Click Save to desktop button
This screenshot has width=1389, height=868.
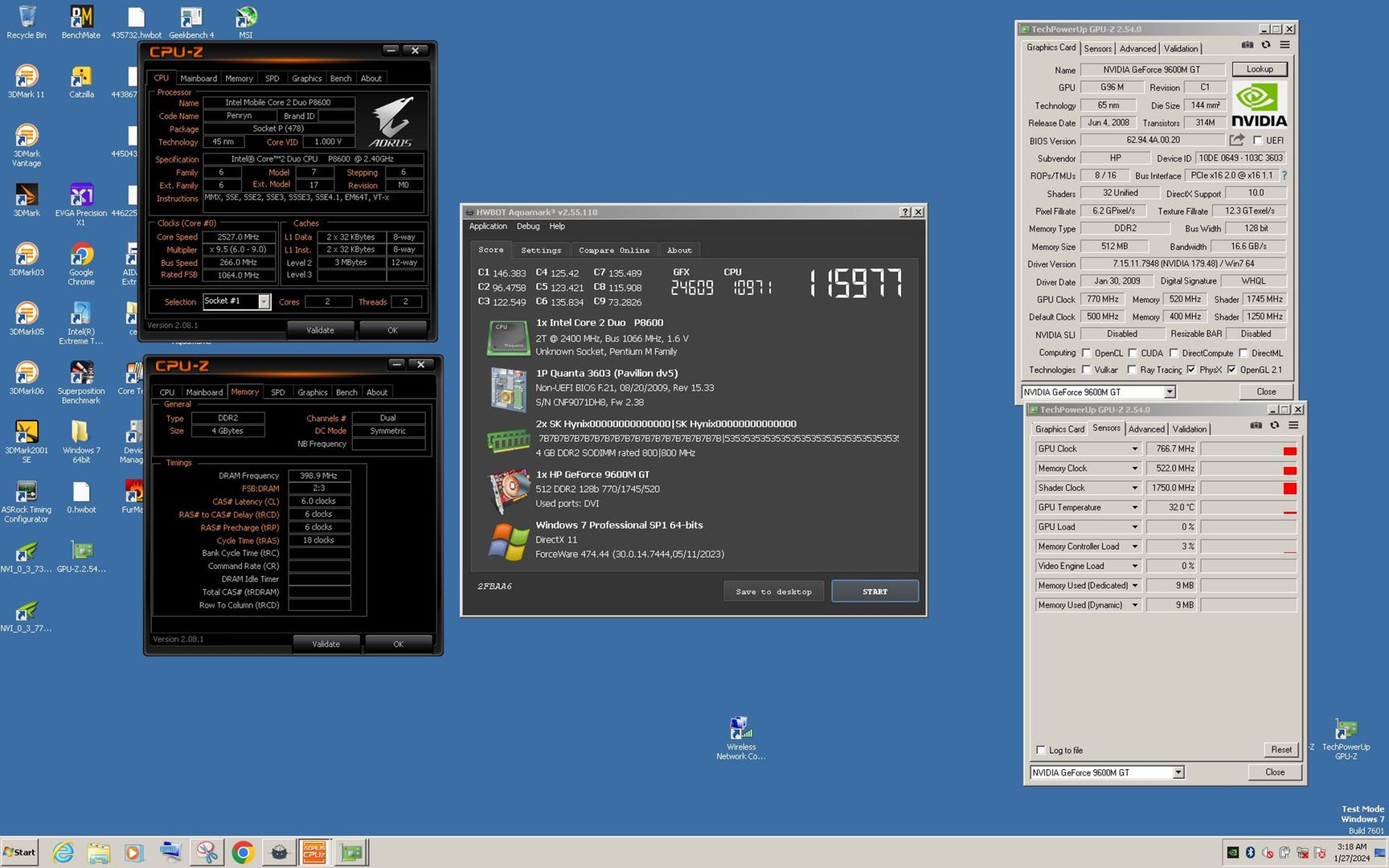tap(773, 592)
